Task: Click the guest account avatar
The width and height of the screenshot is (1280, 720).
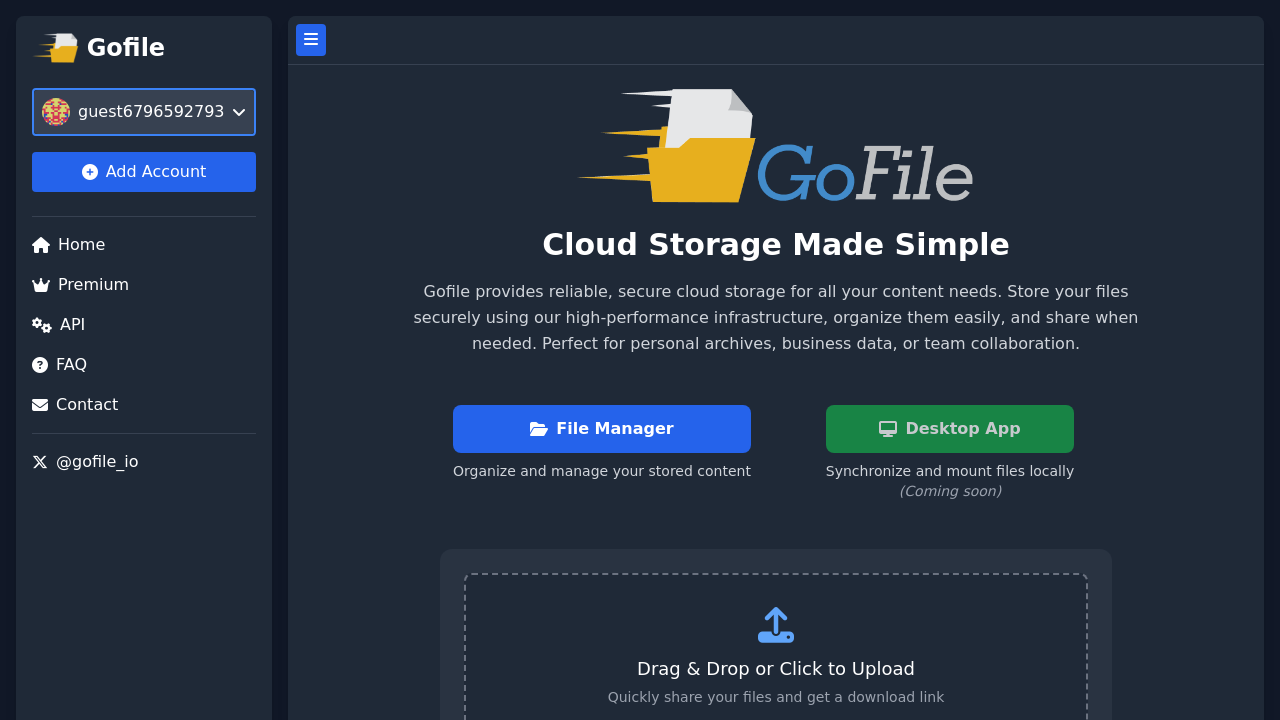Action: (56, 112)
